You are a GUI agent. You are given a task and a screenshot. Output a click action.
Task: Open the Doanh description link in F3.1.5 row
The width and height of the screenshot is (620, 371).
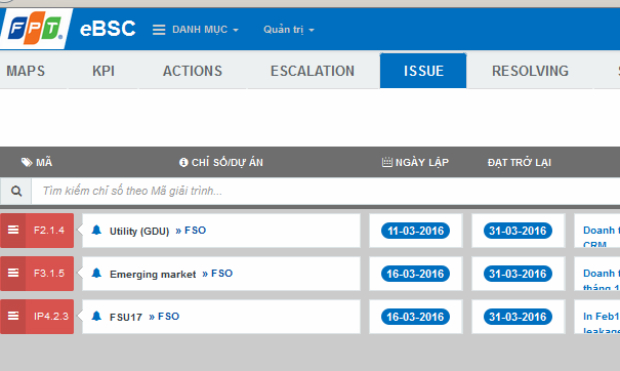[601, 279]
